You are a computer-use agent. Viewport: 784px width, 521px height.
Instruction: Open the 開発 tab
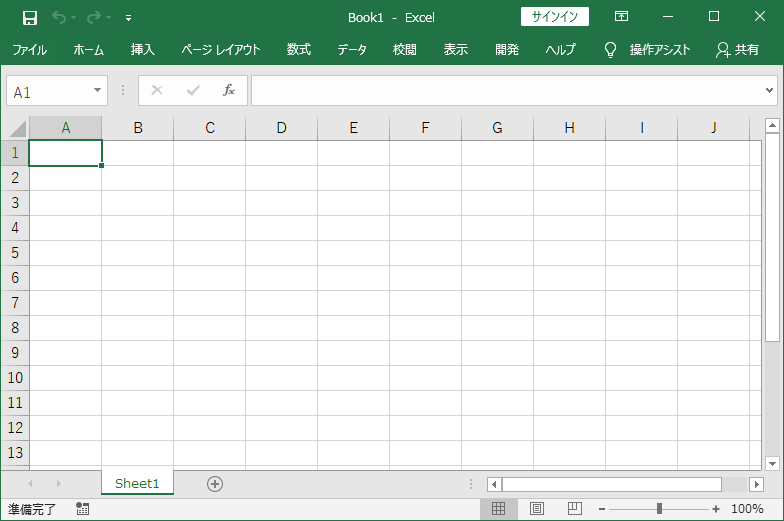click(507, 50)
